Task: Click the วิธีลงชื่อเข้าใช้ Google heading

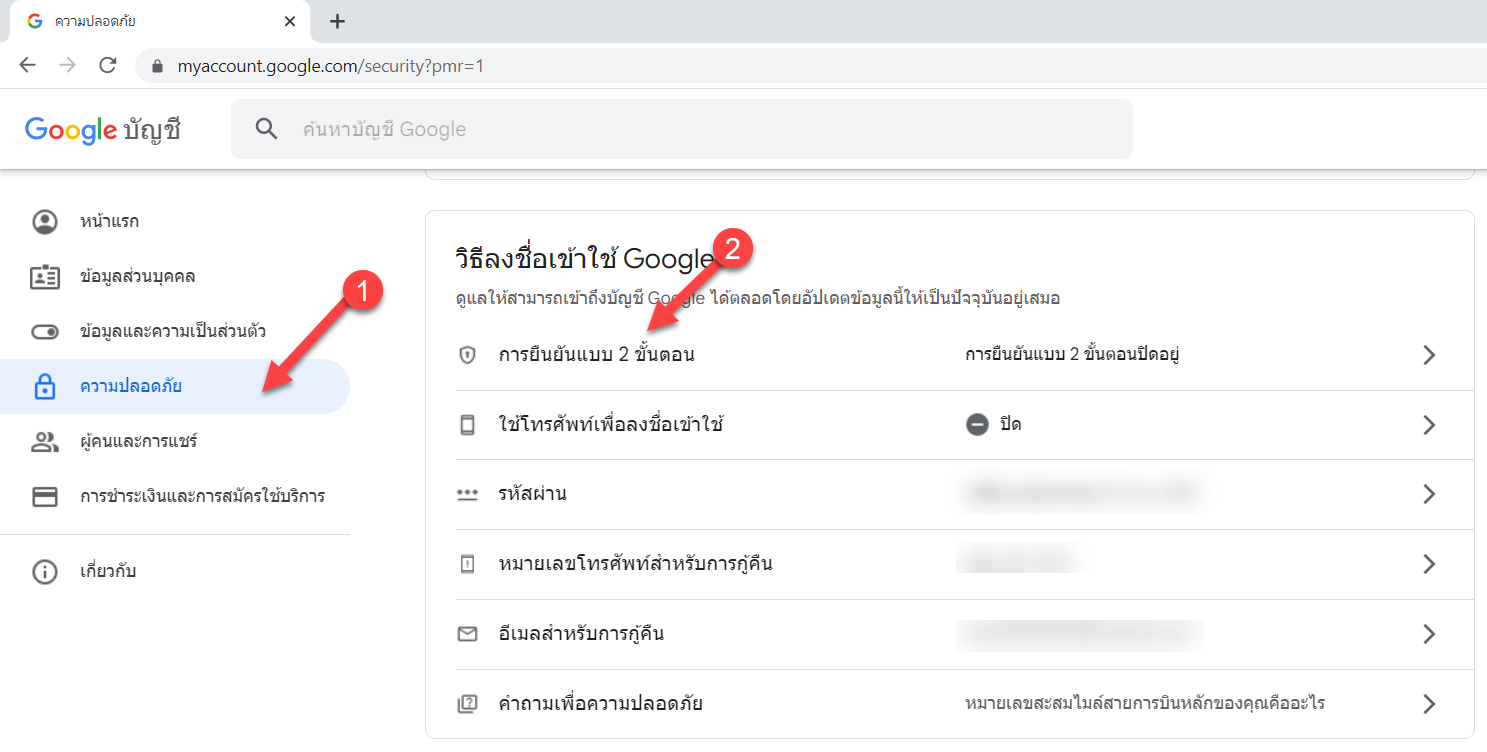Action: (x=584, y=259)
